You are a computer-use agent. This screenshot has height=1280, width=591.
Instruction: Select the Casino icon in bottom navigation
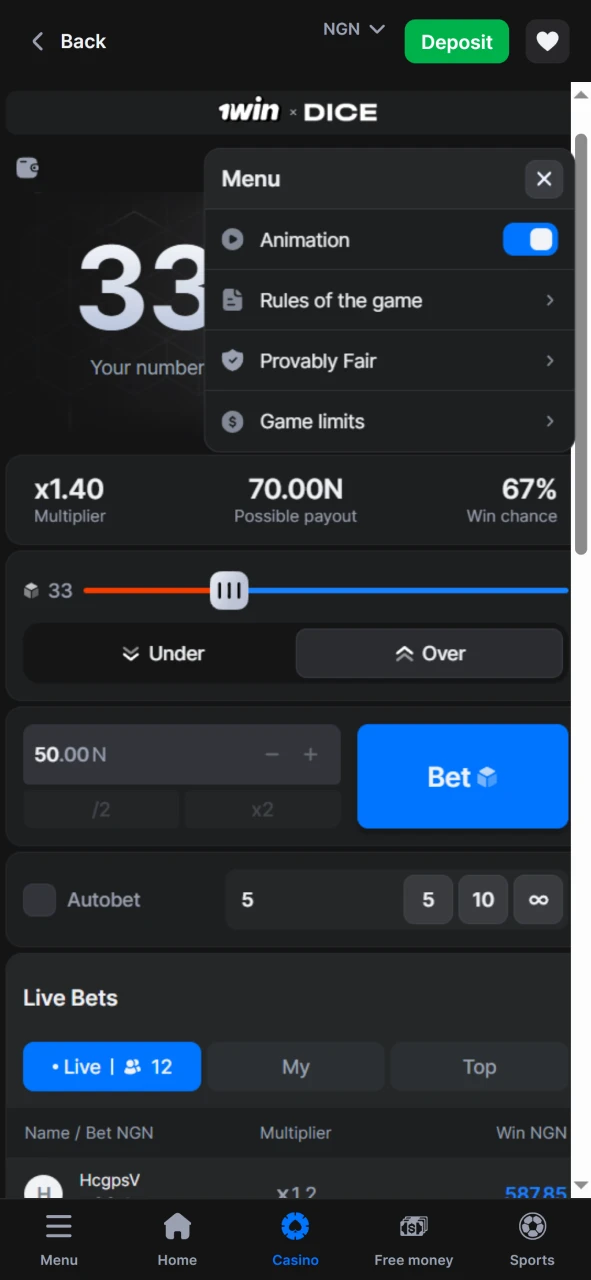(x=295, y=1226)
